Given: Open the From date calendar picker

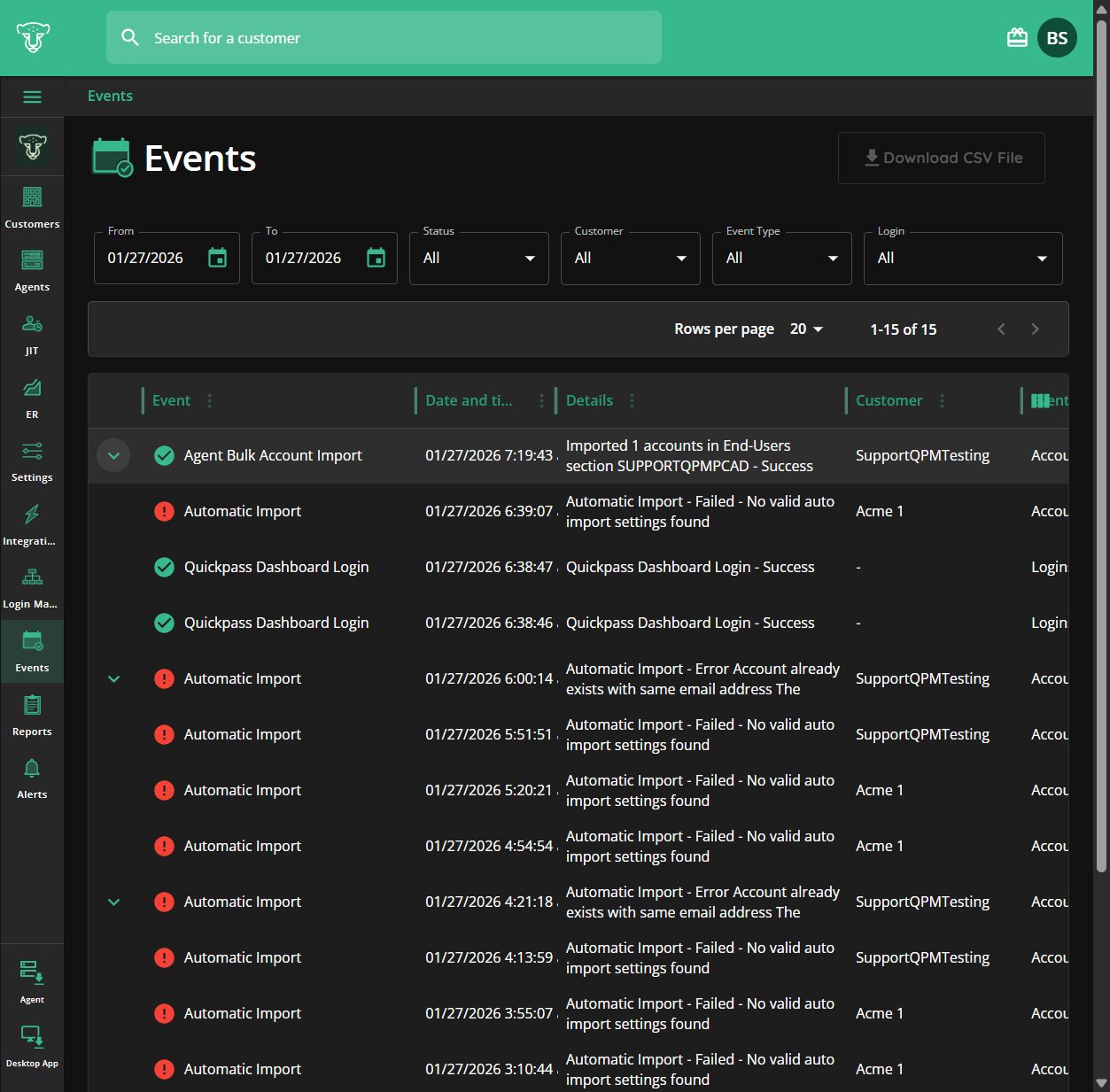Looking at the screenshot, I should [217, 258].
